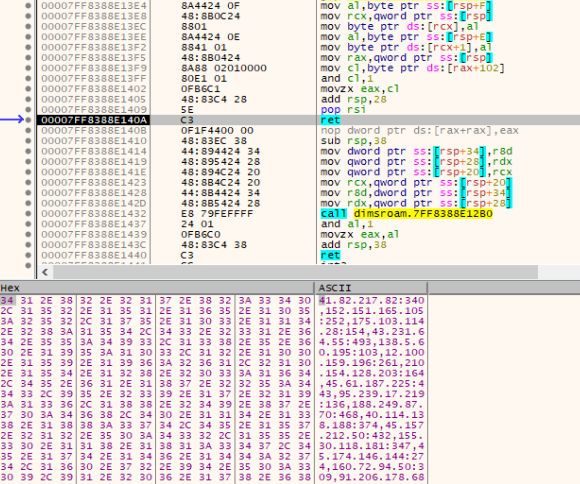Viewport: 580px width, 484px height.
Task: Toggle breakpoint dot at address 00007FF8388E1432
Action: [x=28, y=214]
